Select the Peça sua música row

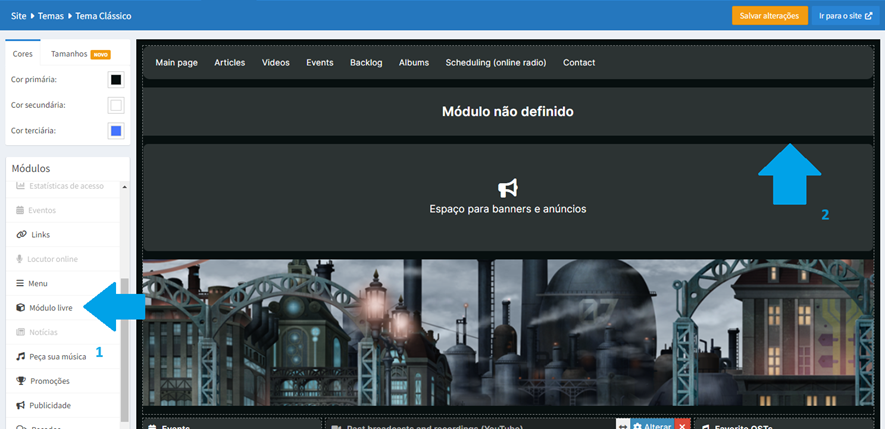(63, 357)
